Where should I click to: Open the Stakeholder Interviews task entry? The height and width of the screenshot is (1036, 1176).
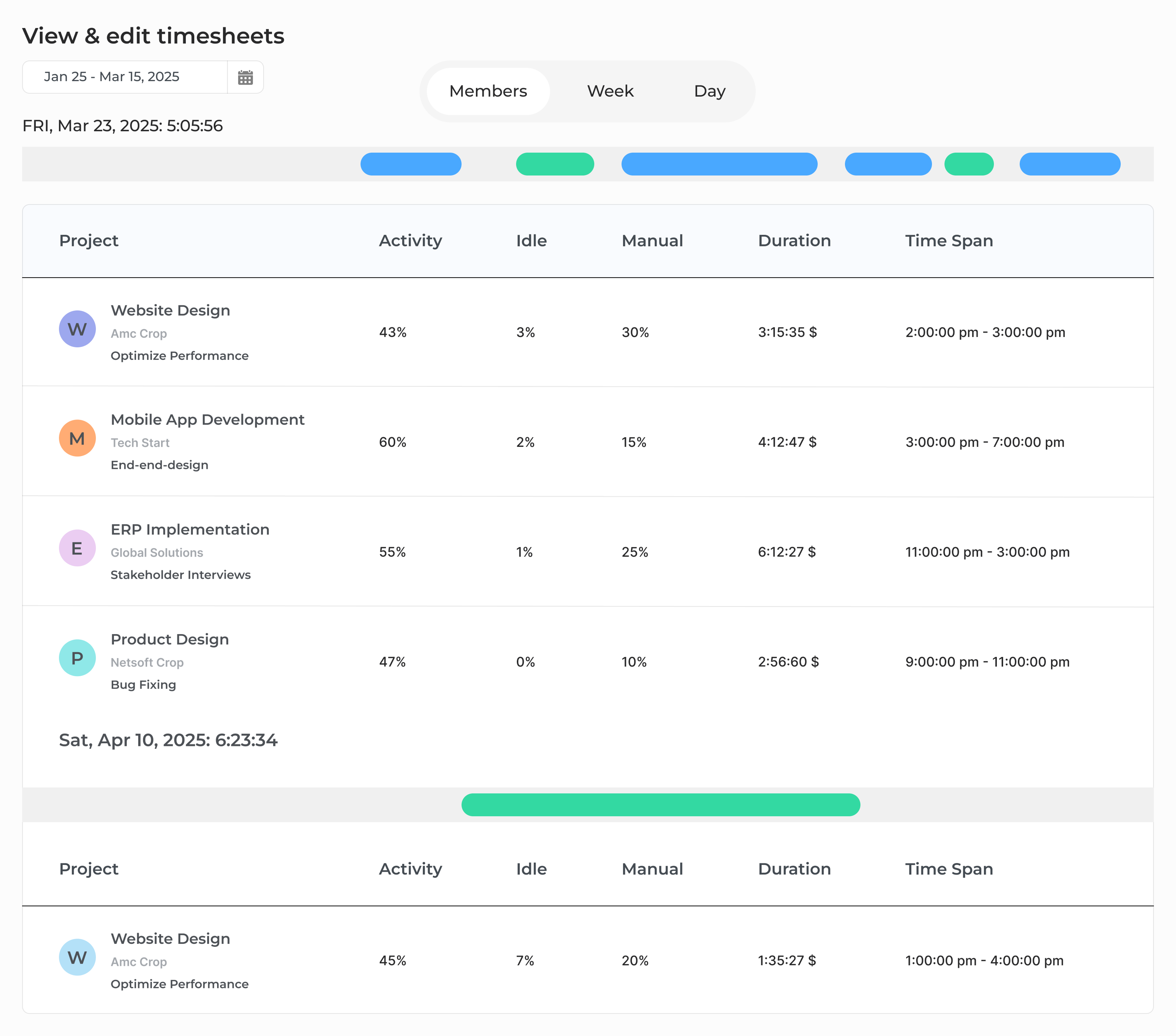(180, 575)
